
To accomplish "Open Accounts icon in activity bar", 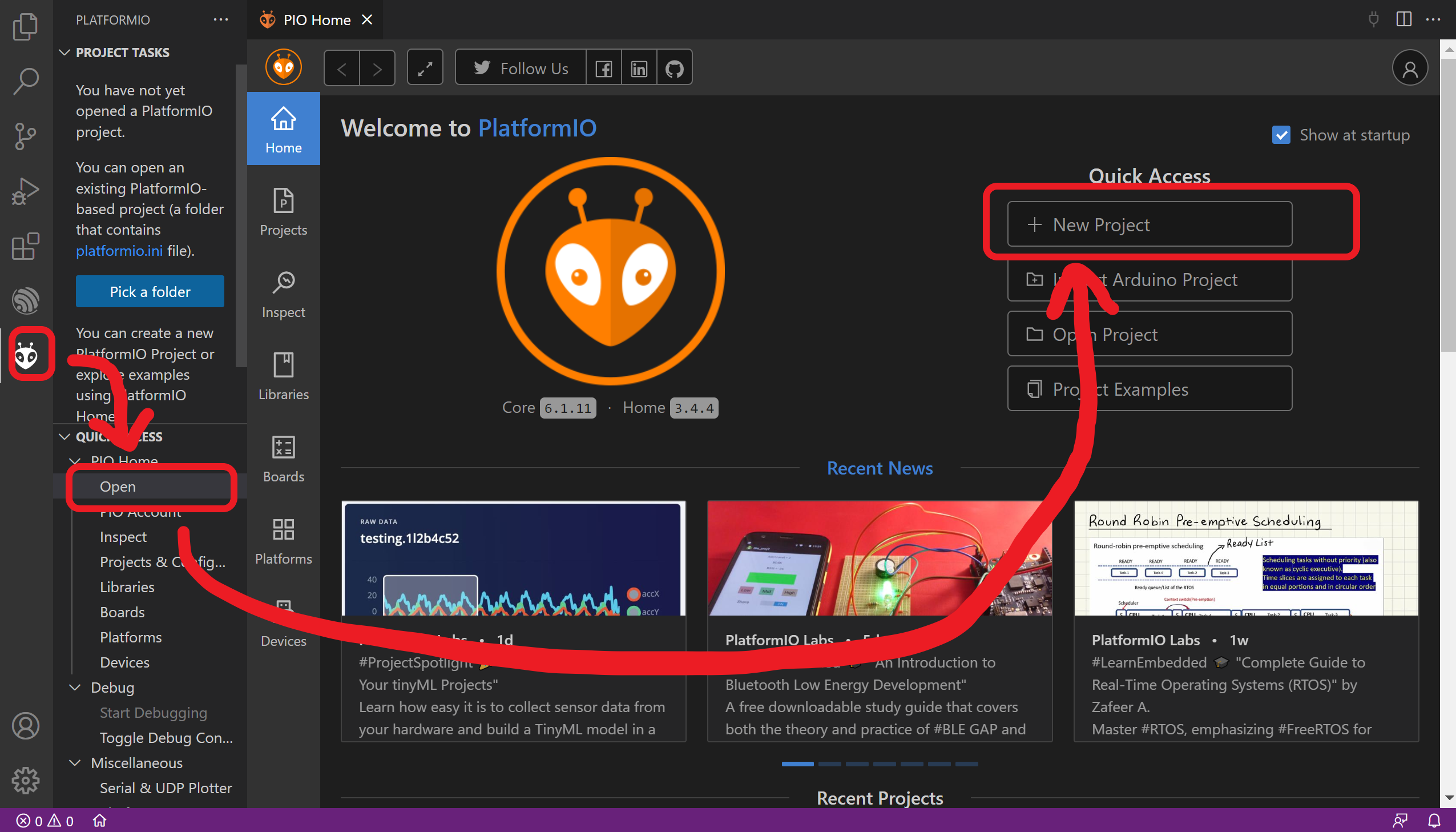I will click(x=26, y=726).
